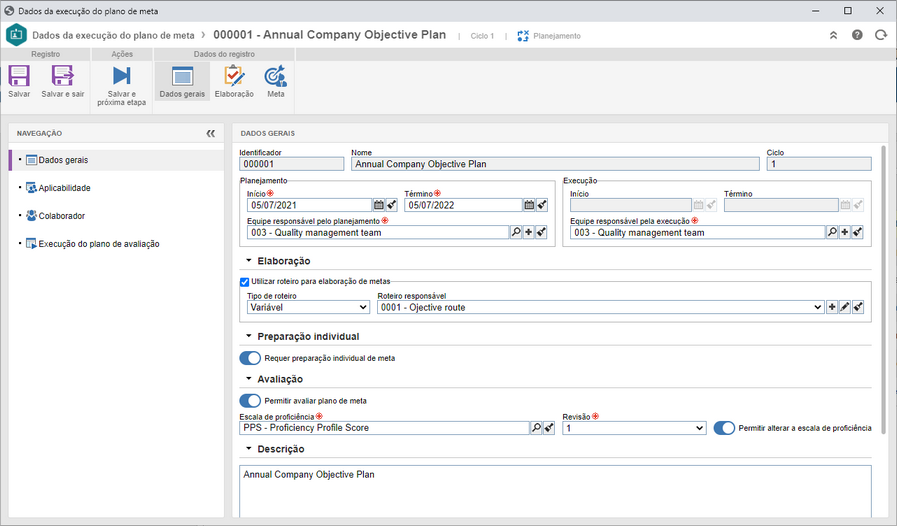Toggle Requer preparação individual de meta
This screenshot has height=526, width=897.
point(250,358)
